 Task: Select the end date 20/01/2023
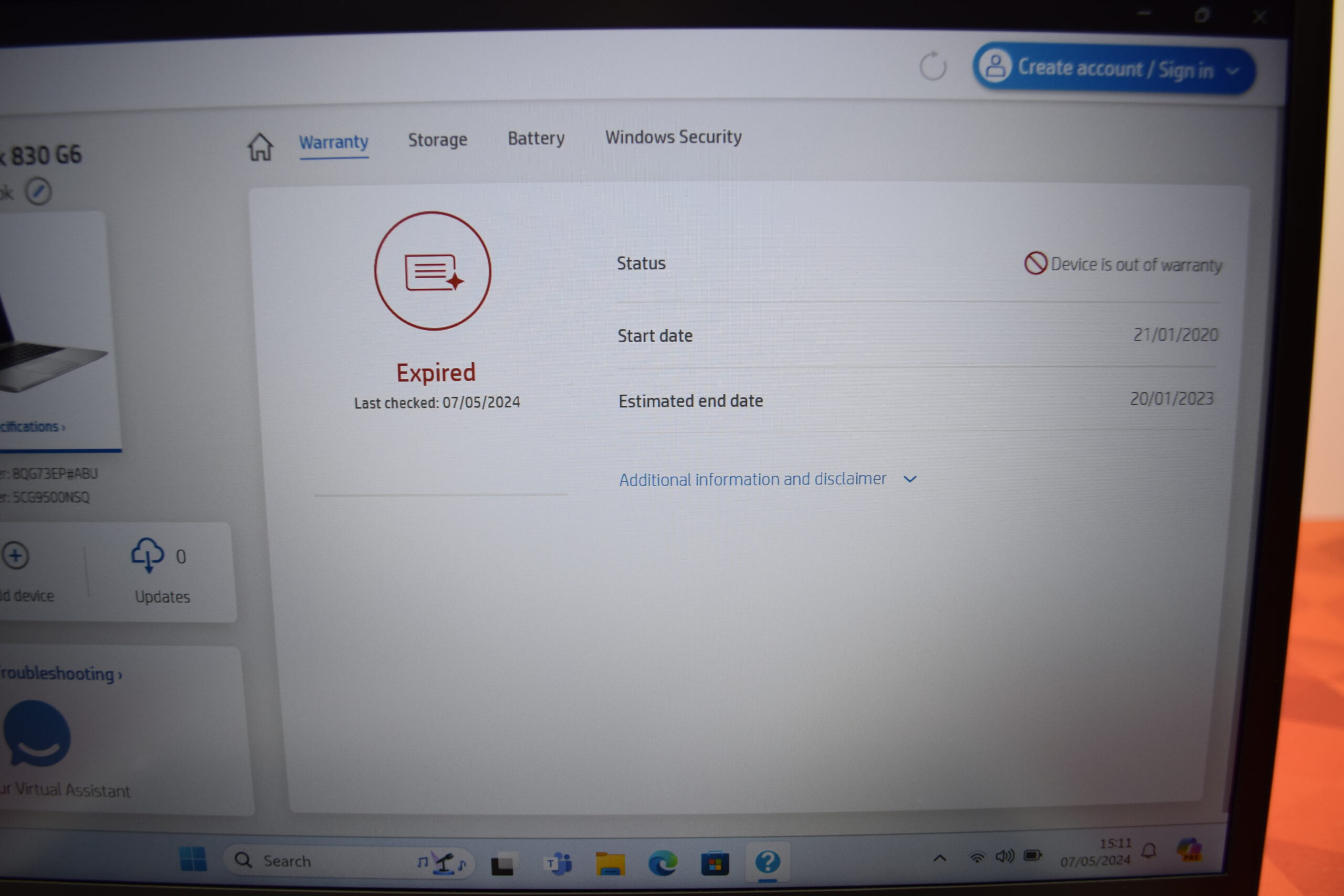[1171, 399]
